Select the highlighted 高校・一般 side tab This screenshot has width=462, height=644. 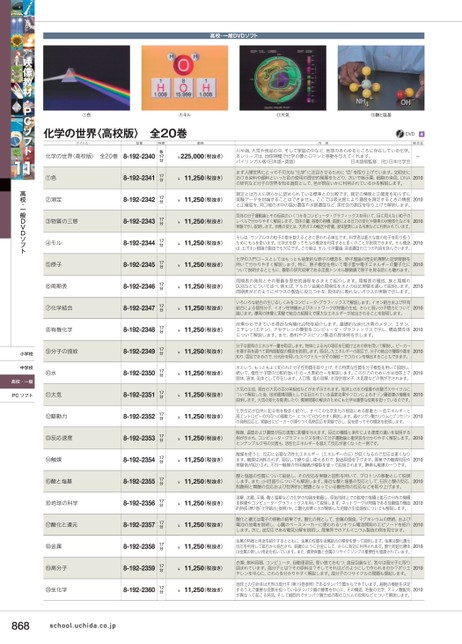[23, 382]
